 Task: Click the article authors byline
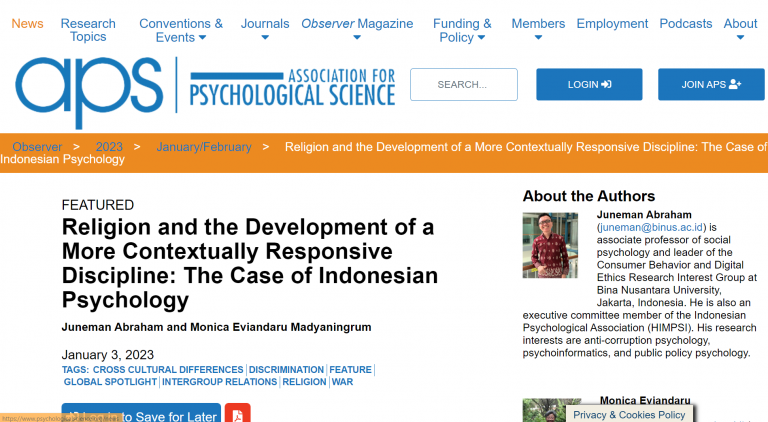(x=216, y=327)
